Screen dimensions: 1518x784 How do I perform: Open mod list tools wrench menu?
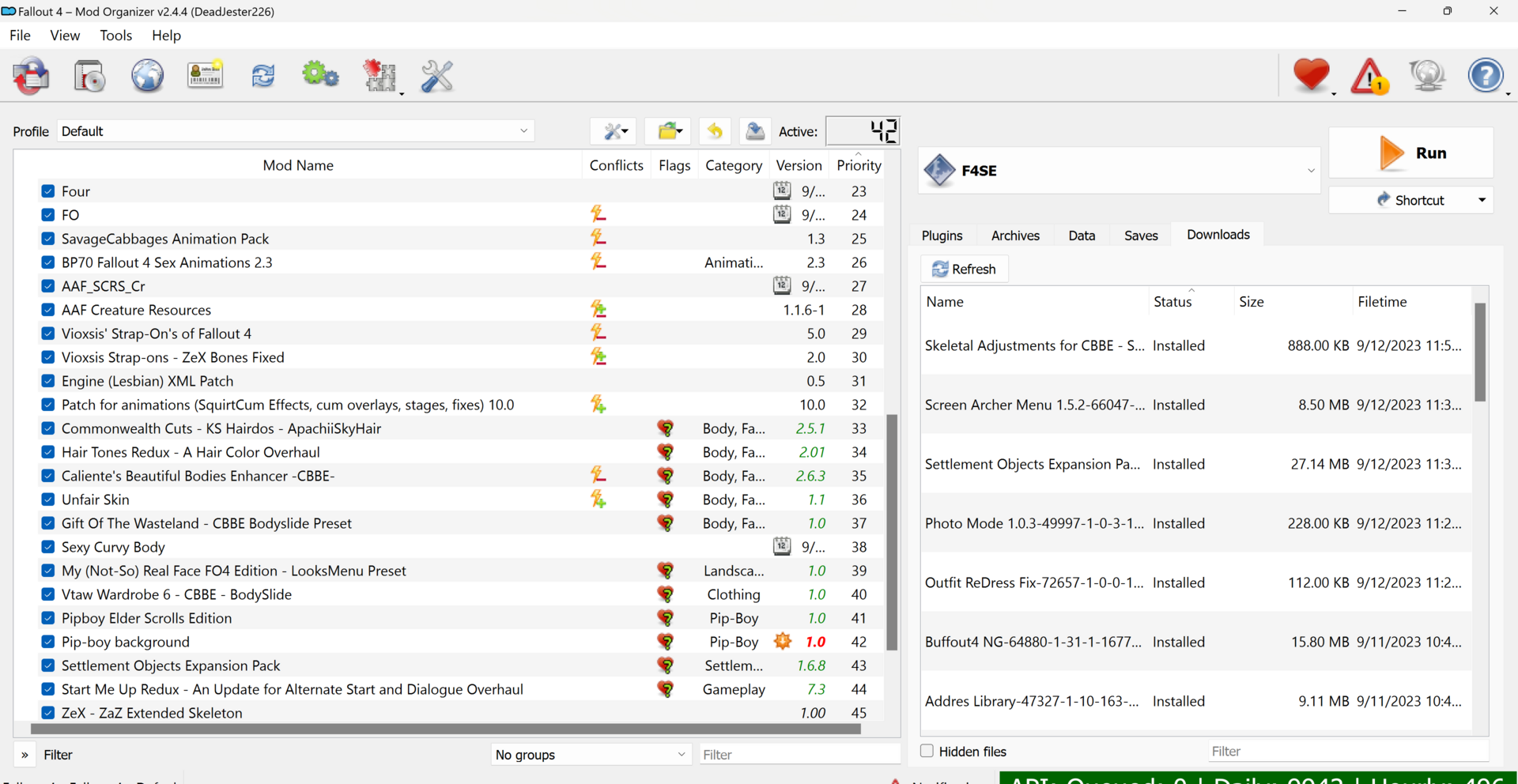tap(614, 131)
